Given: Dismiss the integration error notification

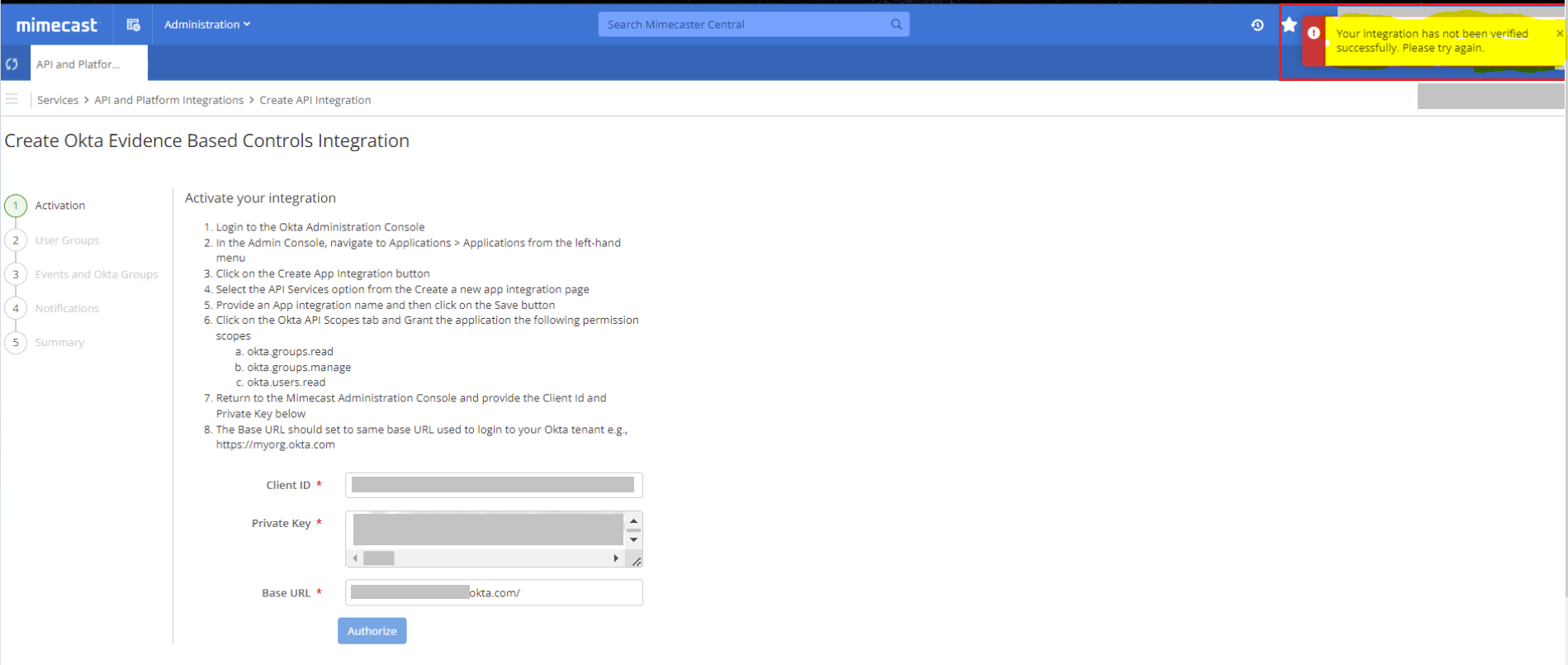Looking at the screenshot, I should click(1559, 34).
